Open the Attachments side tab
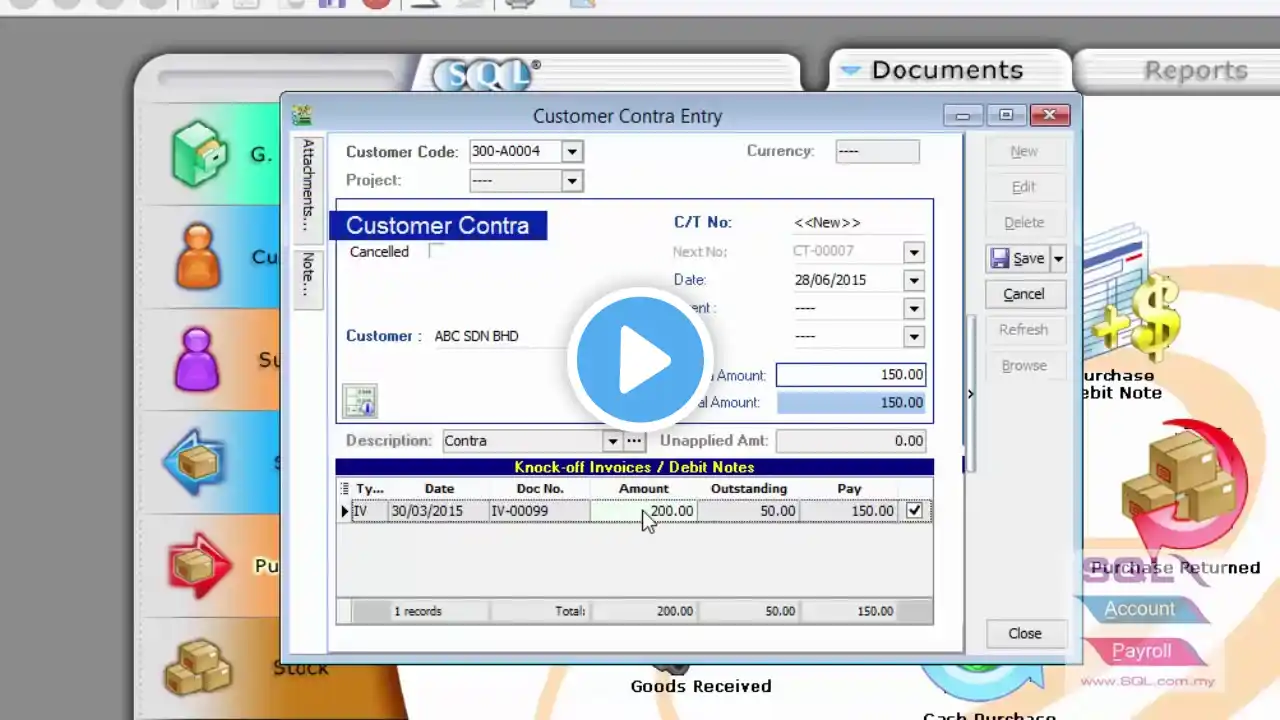This screenshot has height=720, width=1280. click(x=308, y=185)
